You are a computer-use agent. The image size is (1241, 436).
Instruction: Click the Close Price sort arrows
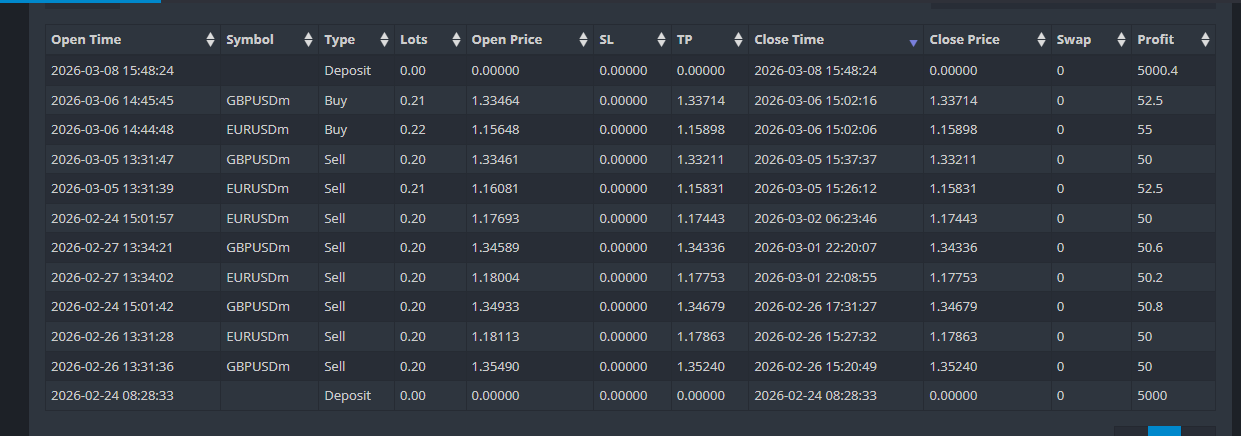tap(1041, 40)
